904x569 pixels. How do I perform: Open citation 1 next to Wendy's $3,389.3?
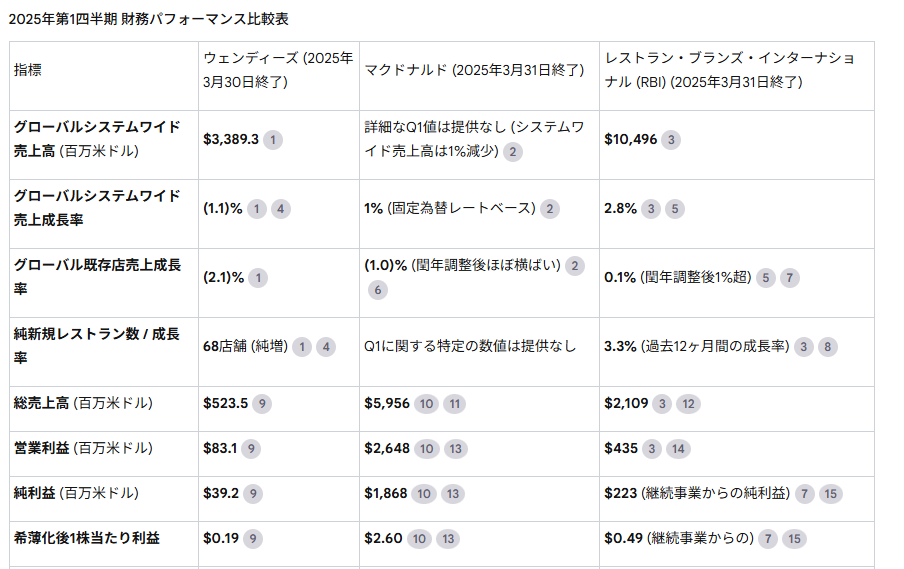pyautogui.click(x=273, y=140)
